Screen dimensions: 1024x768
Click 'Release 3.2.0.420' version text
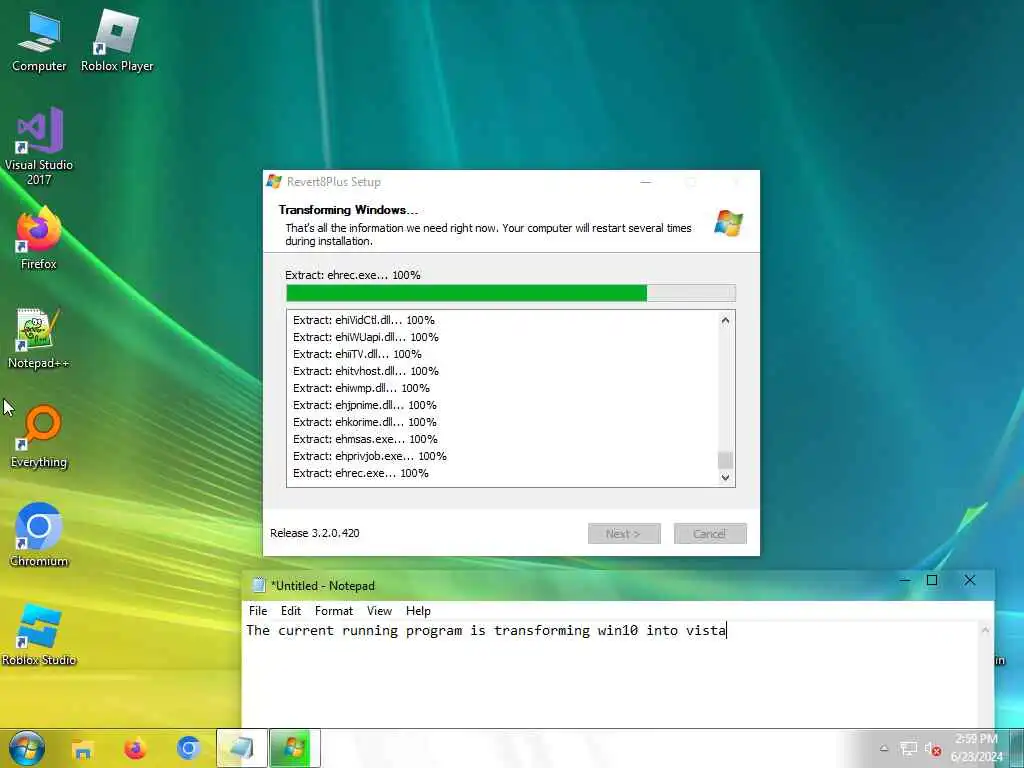click(x=315, y=533)
